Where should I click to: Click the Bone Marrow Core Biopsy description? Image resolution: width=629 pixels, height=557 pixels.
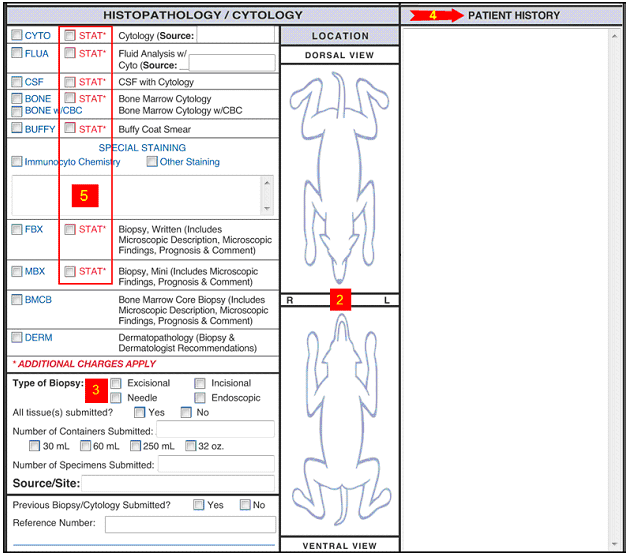coord(193,310)
